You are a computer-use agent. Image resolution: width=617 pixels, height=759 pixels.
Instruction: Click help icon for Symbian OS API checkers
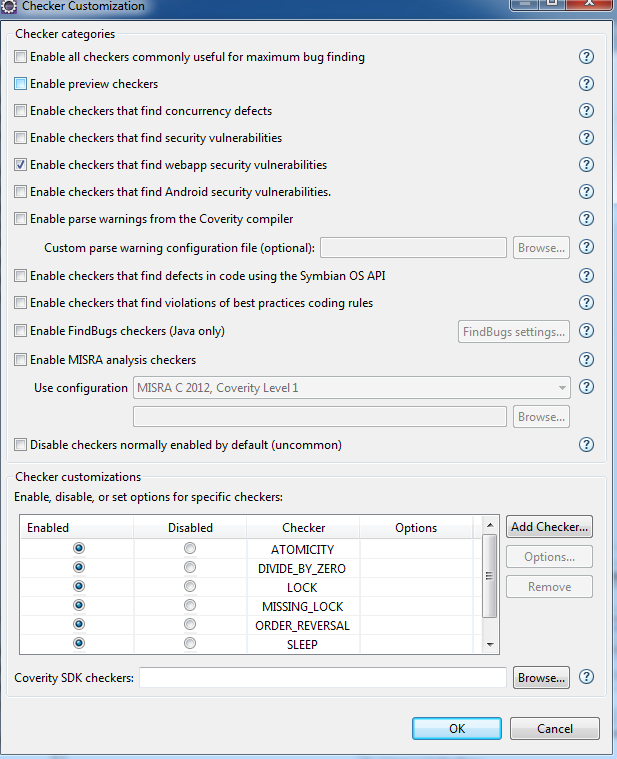587,276
